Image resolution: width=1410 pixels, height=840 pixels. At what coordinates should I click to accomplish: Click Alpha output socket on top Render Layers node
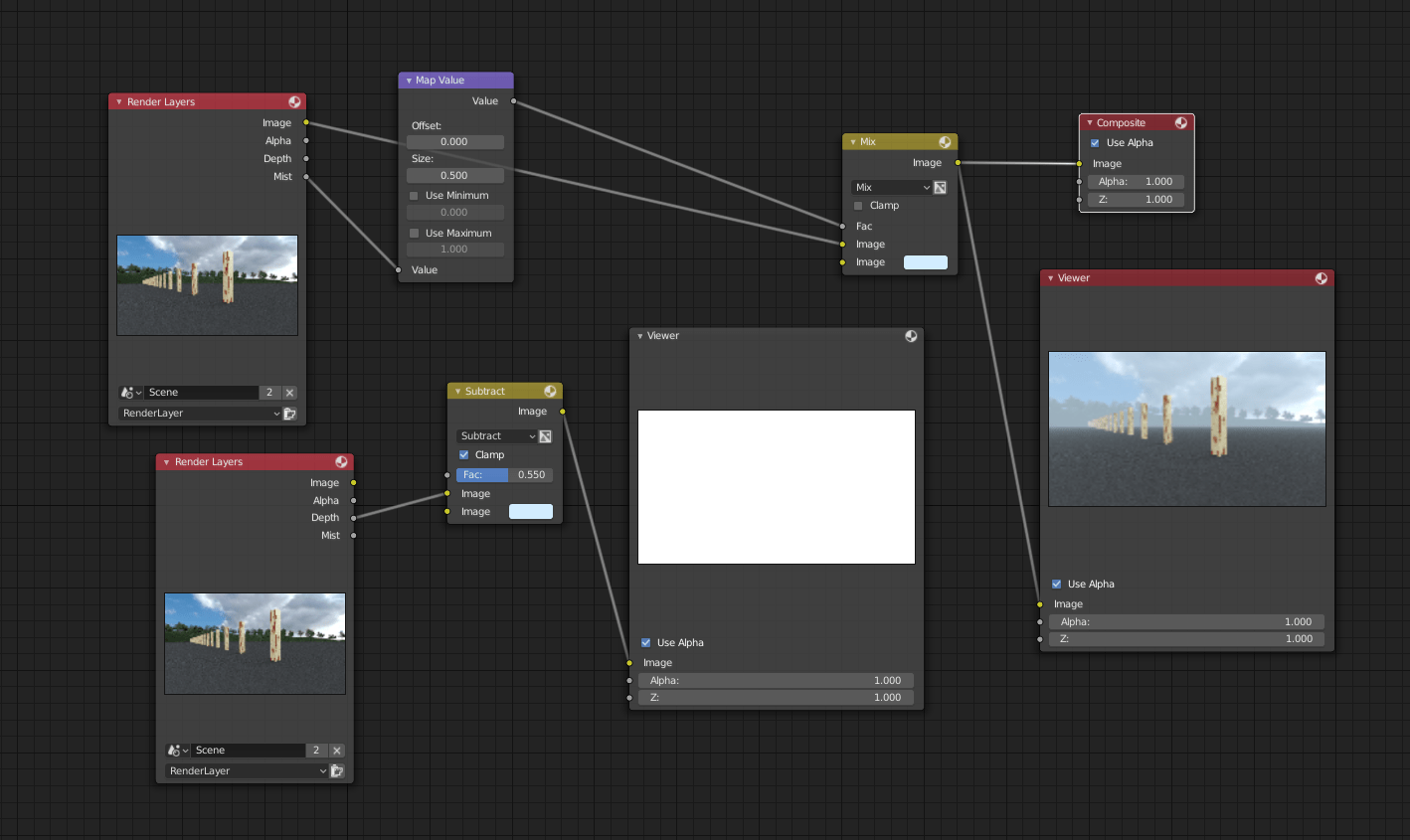click(306, 141)
